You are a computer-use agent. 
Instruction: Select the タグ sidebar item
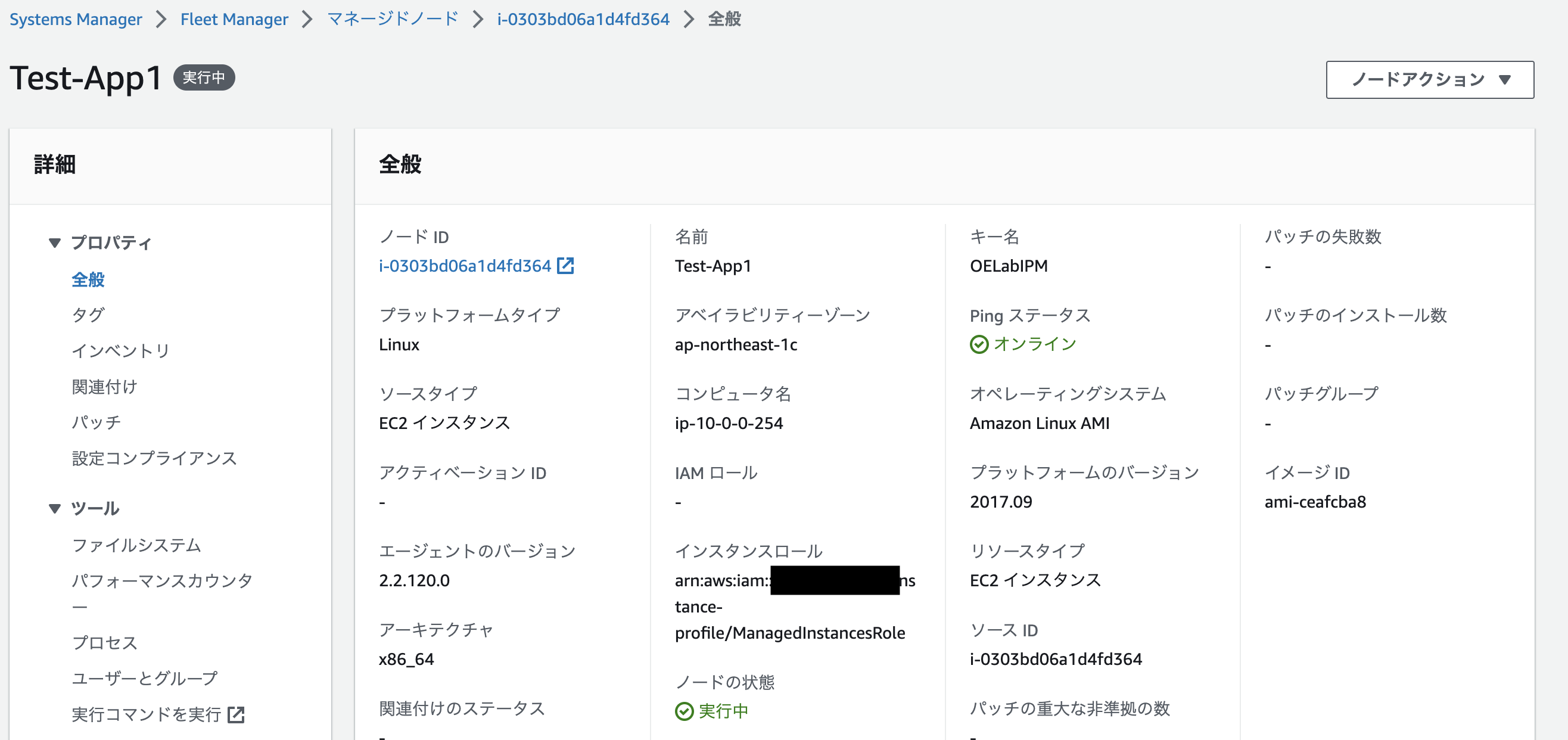[87, 315]
